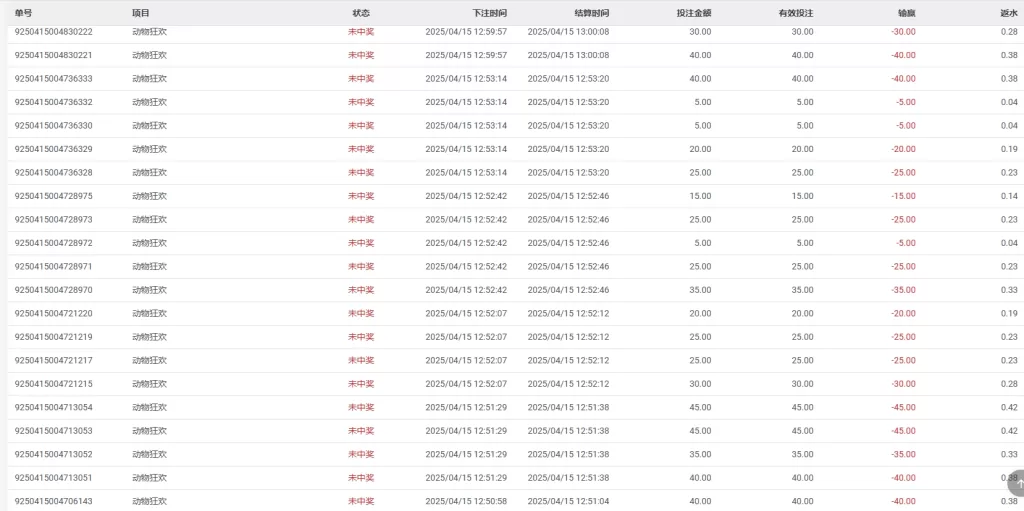
Task: Open order 9250415004713054 entry
Action: click(x=54, y=407)
